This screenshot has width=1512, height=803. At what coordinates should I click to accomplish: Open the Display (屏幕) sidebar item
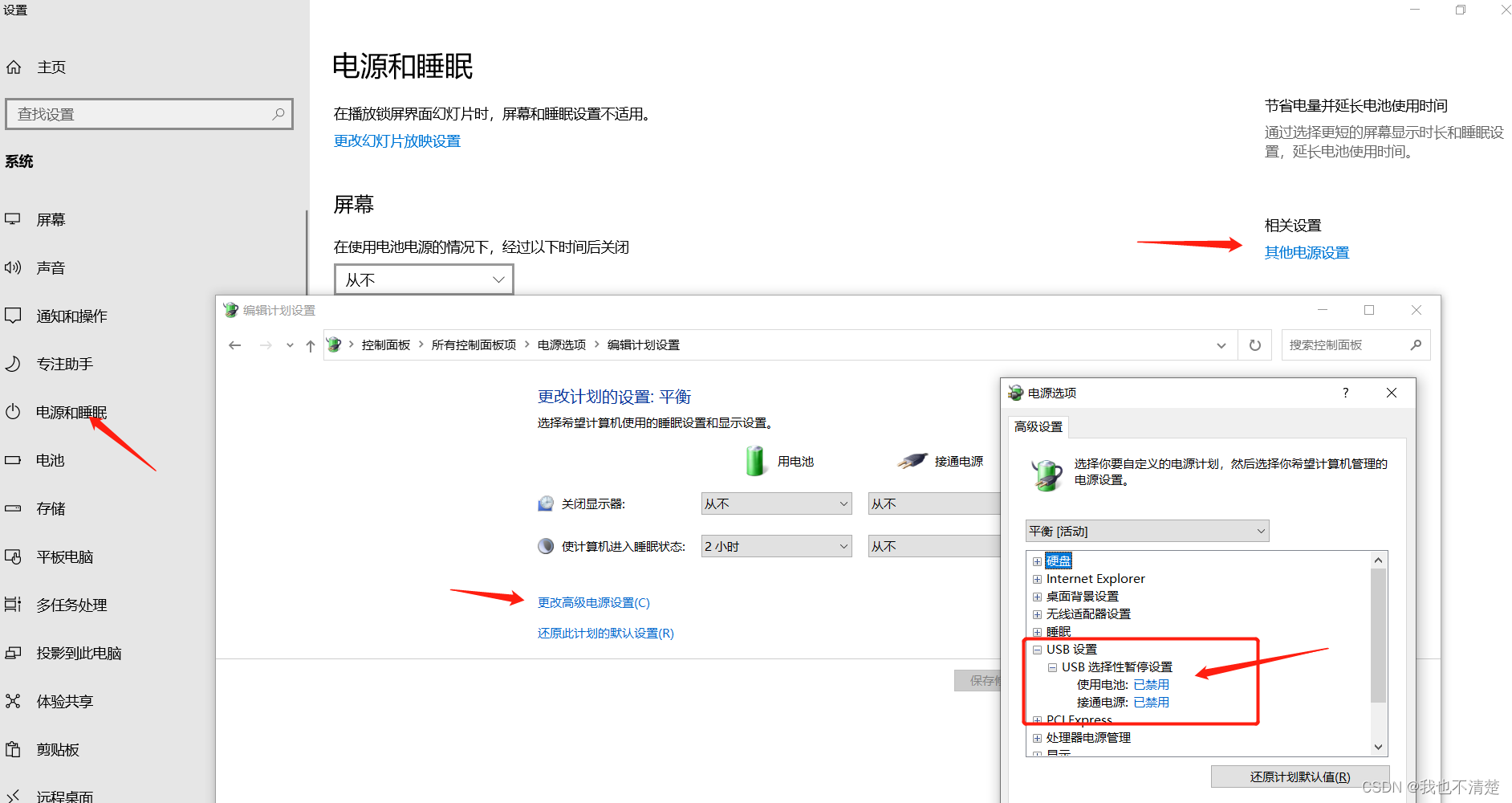[x=51, y=220]
